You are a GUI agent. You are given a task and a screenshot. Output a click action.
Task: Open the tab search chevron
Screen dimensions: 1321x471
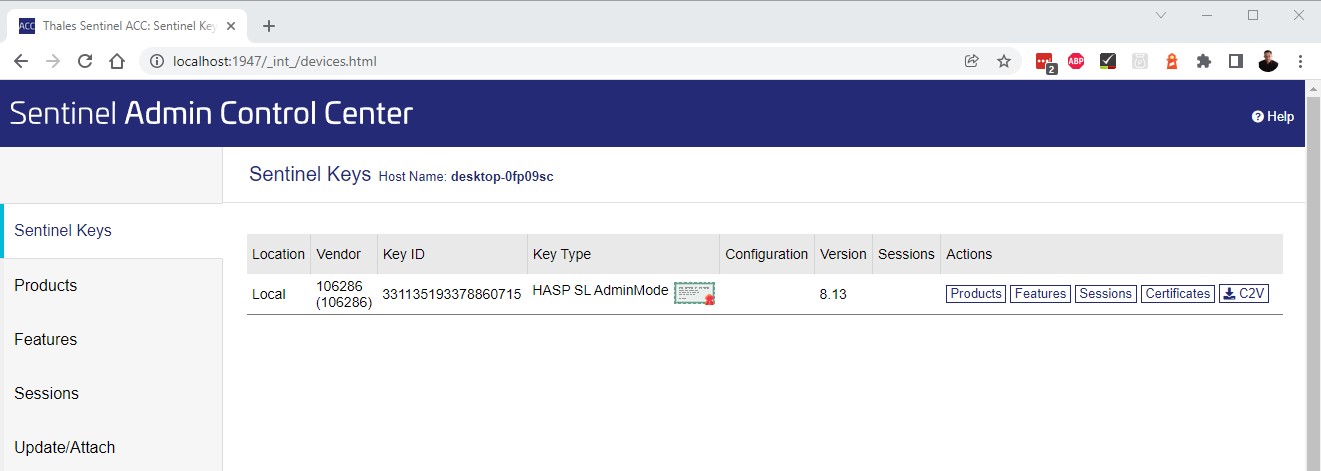[1161, 15]
